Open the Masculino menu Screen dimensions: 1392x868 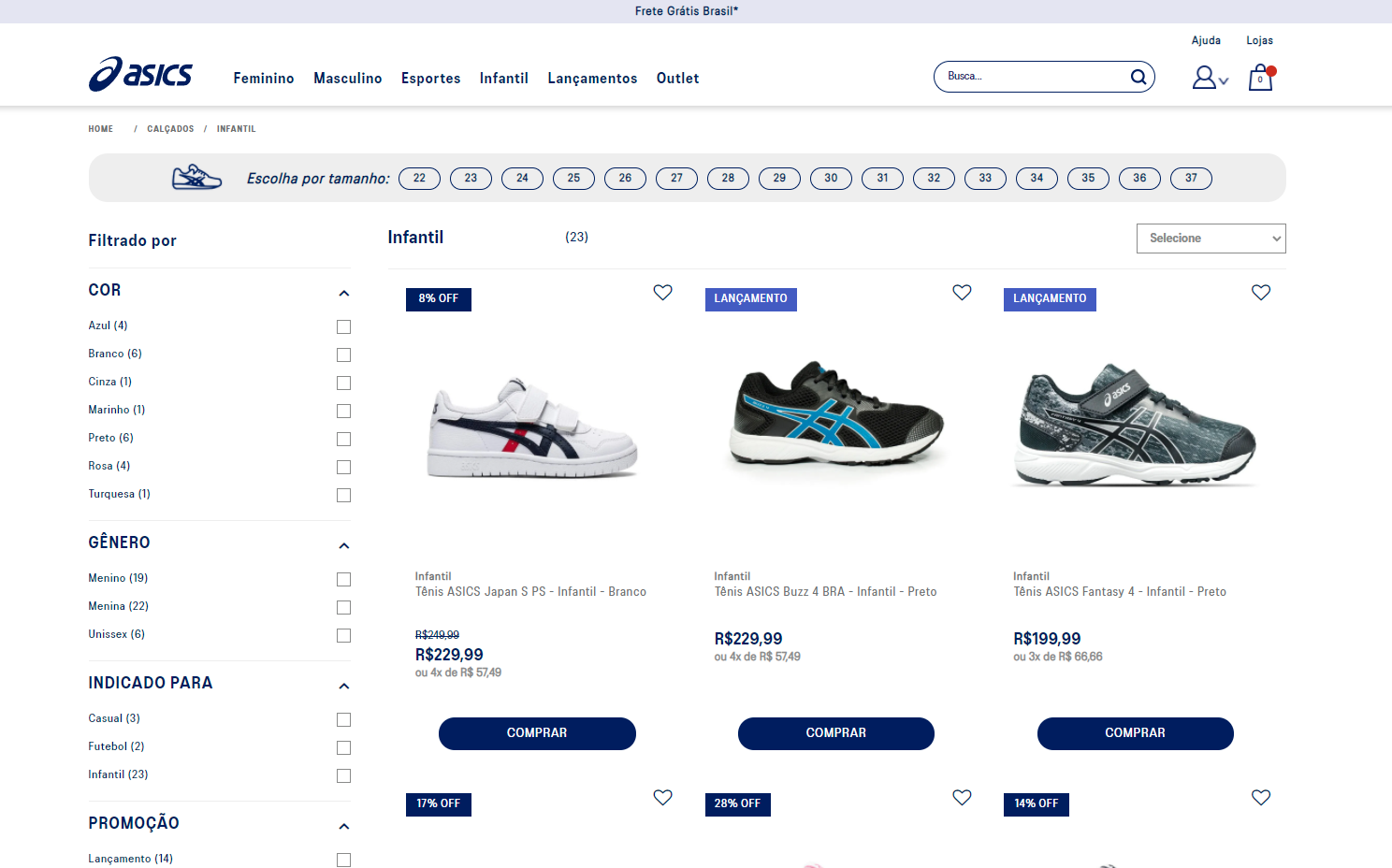tap(348, 79)
